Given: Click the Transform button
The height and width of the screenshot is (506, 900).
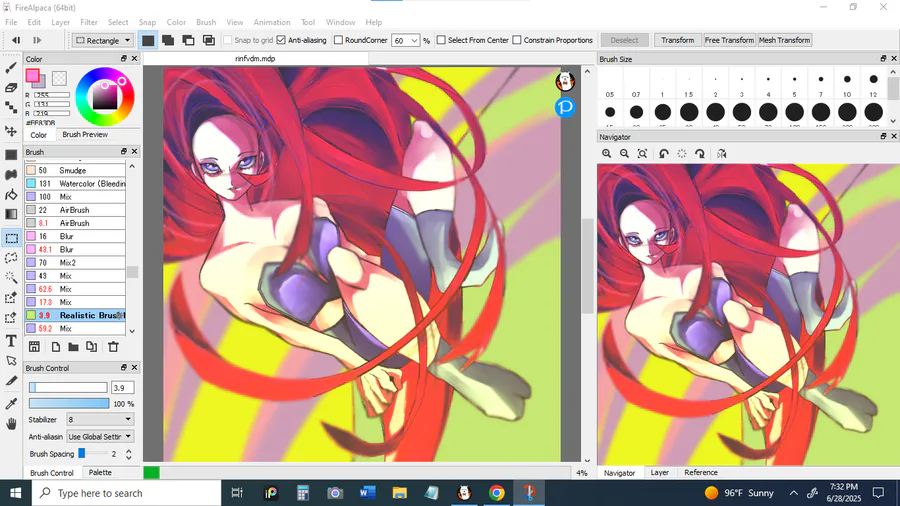Looking at the screenshot, I should tap(677, 40).
